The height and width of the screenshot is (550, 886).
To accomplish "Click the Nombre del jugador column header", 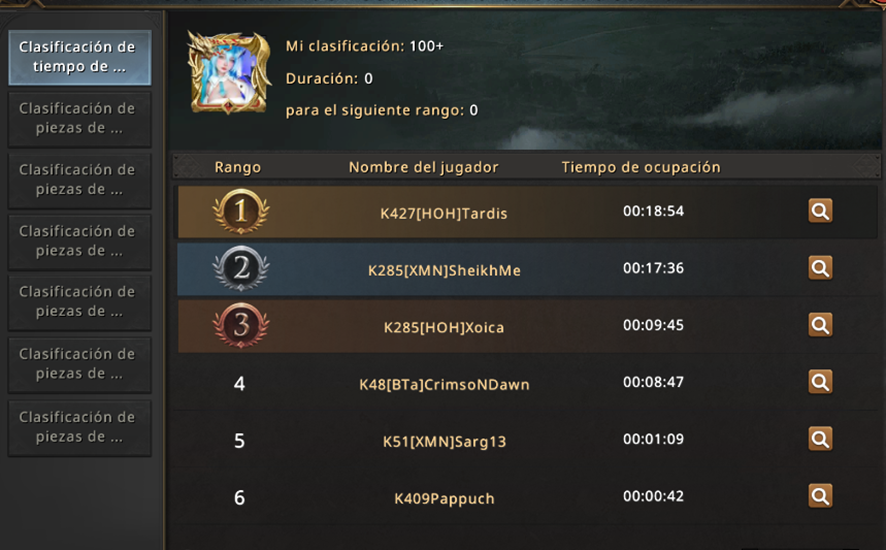I will coord(423,167).
